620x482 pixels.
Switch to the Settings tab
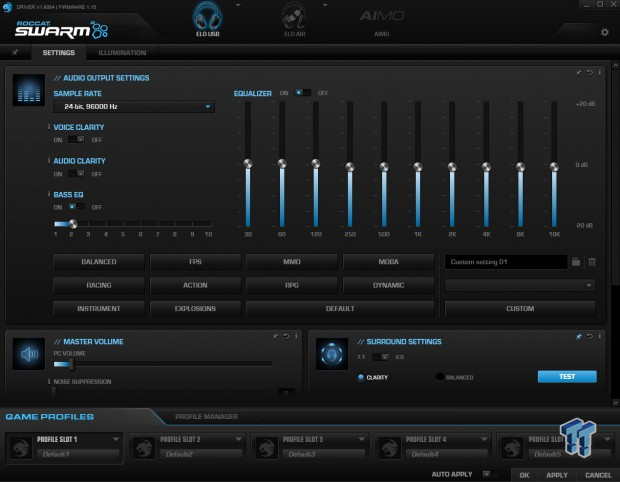click(59, 53)
